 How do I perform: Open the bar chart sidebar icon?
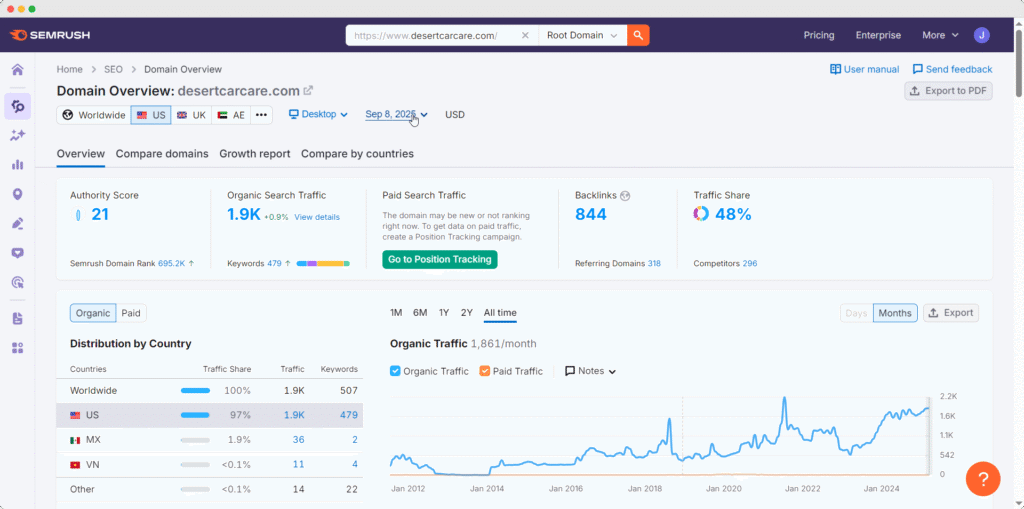[x=17, y=164]
